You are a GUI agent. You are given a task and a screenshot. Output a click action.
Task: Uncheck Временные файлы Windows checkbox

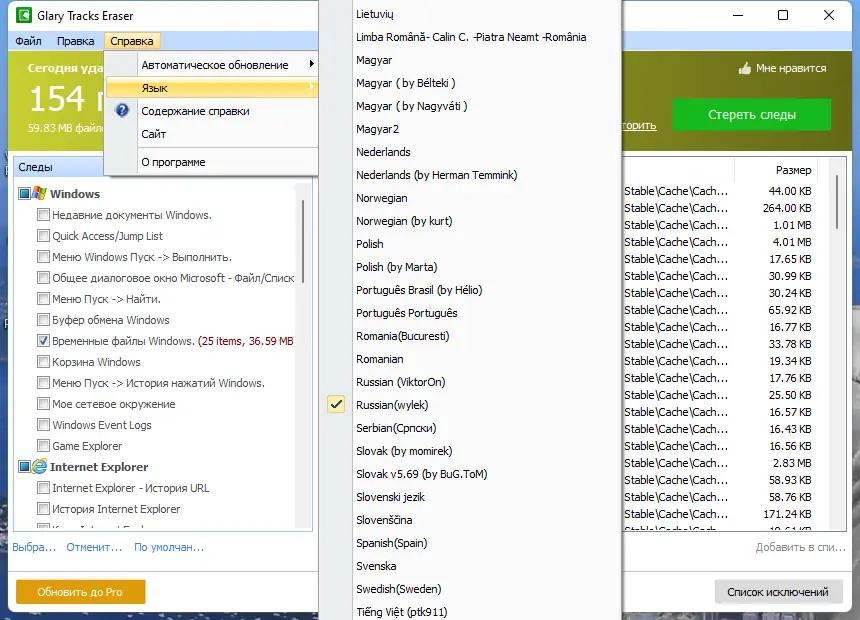coord(43,341)
